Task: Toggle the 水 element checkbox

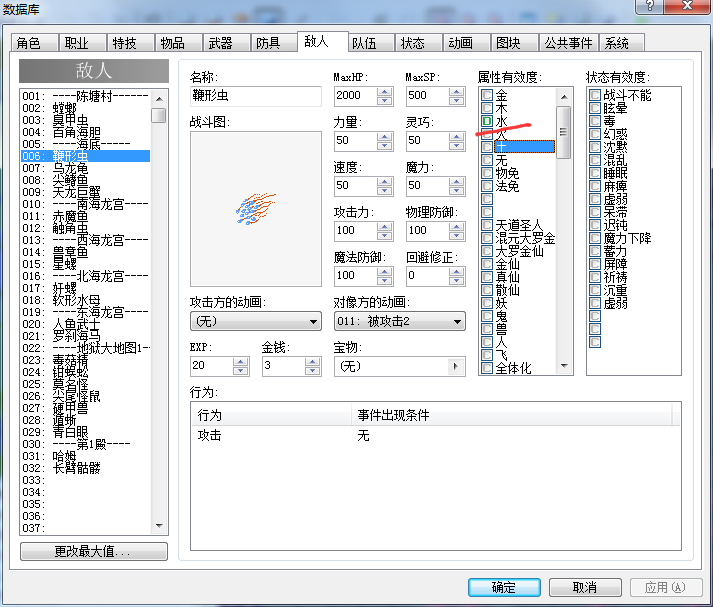Action: pyautogui.click(x=487, y=121)
